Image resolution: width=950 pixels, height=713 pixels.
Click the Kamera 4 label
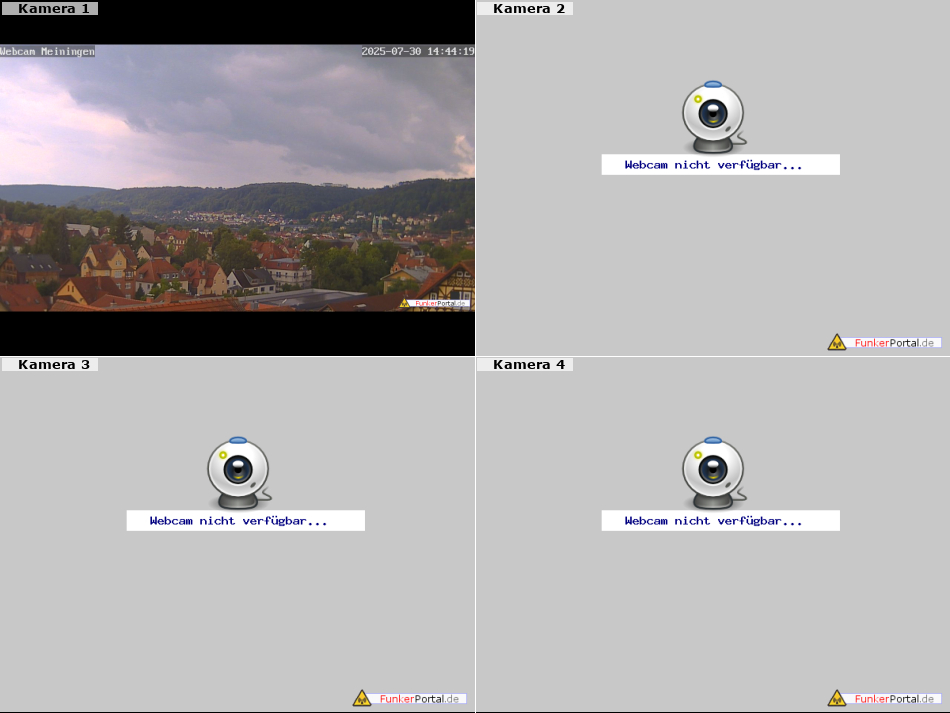[525, 365]
